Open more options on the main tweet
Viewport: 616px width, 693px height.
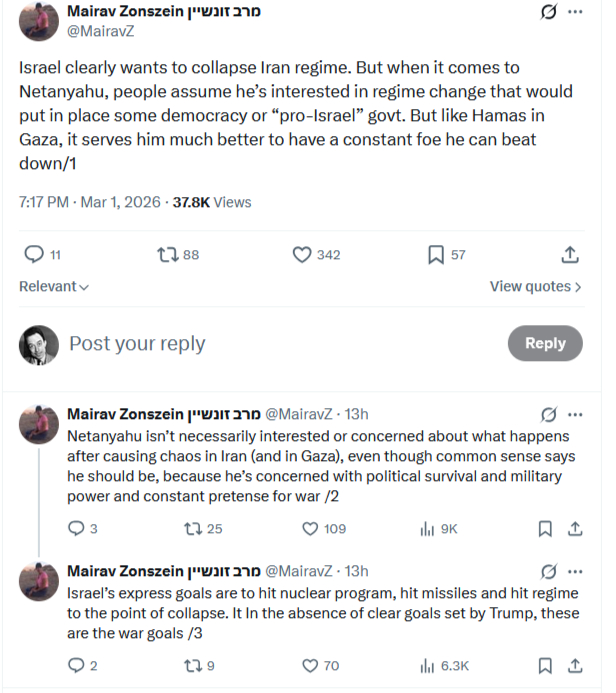pos(575,13)
